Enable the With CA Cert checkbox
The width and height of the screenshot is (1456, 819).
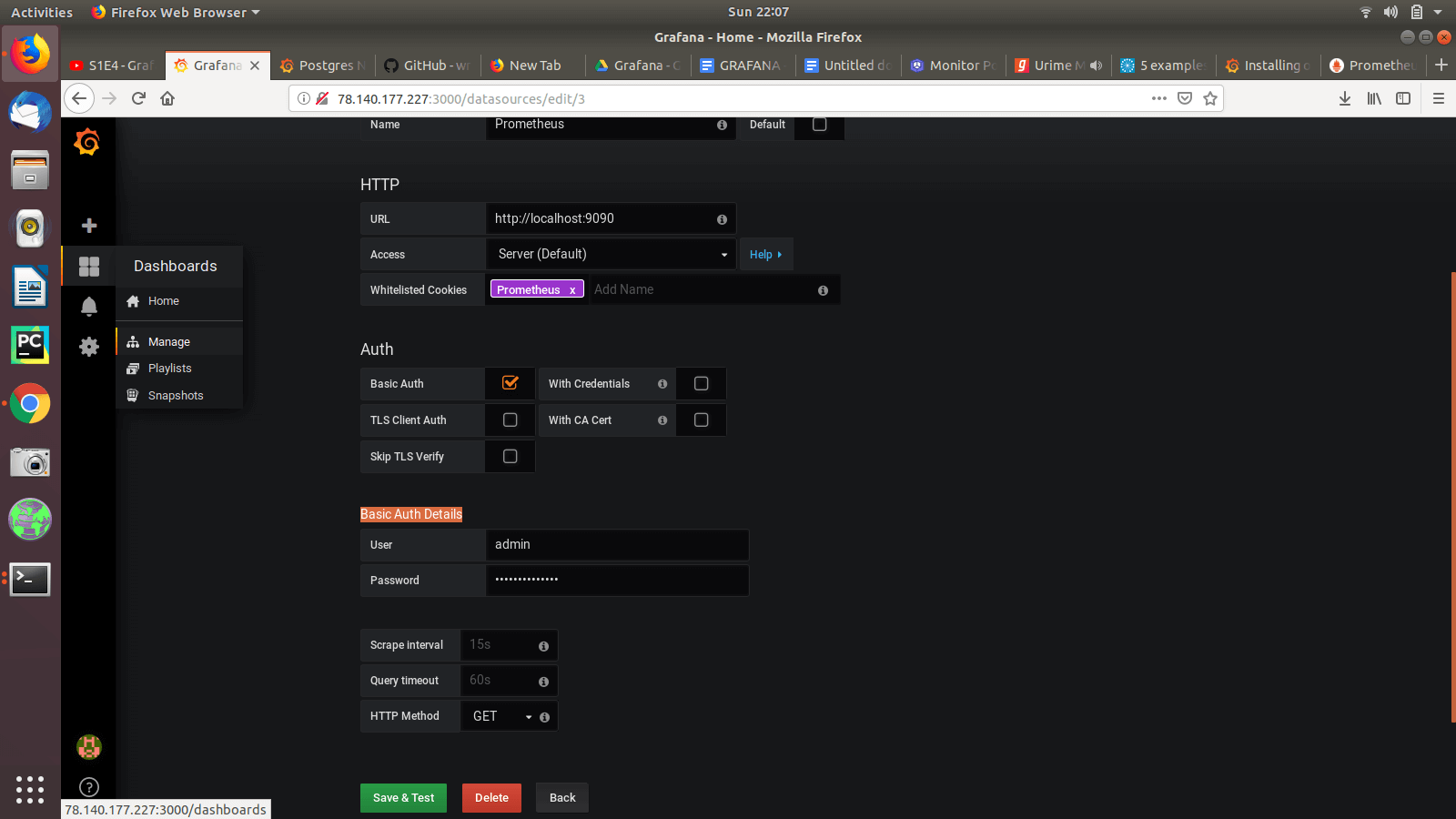[701, 420]
